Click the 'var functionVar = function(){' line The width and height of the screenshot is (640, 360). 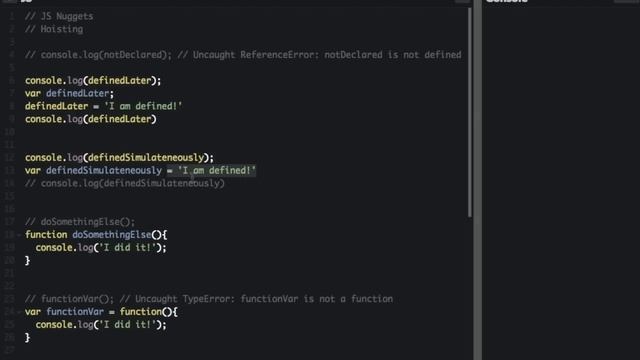click(x=101, y=312)
